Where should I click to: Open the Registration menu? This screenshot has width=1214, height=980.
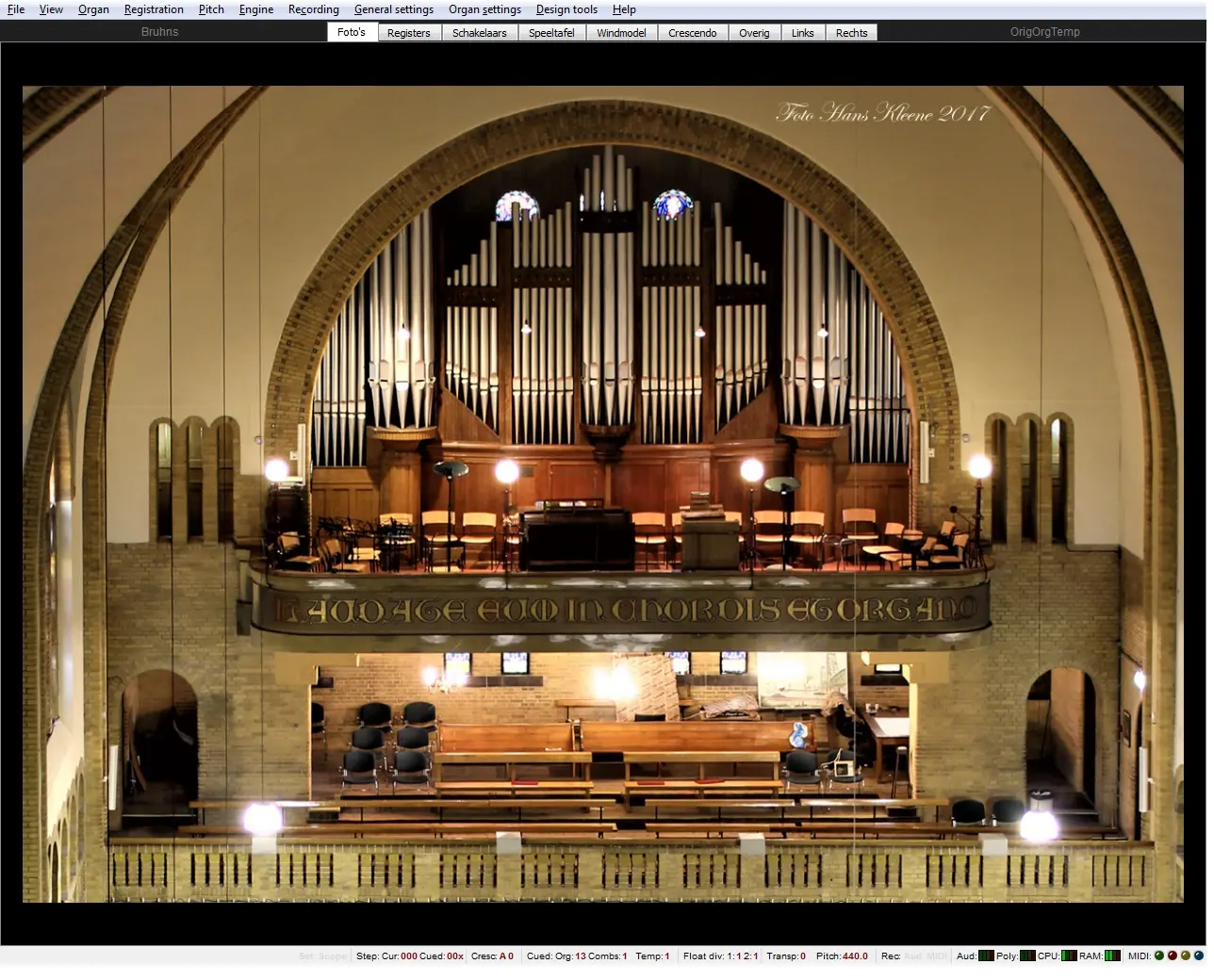(154, 9)
